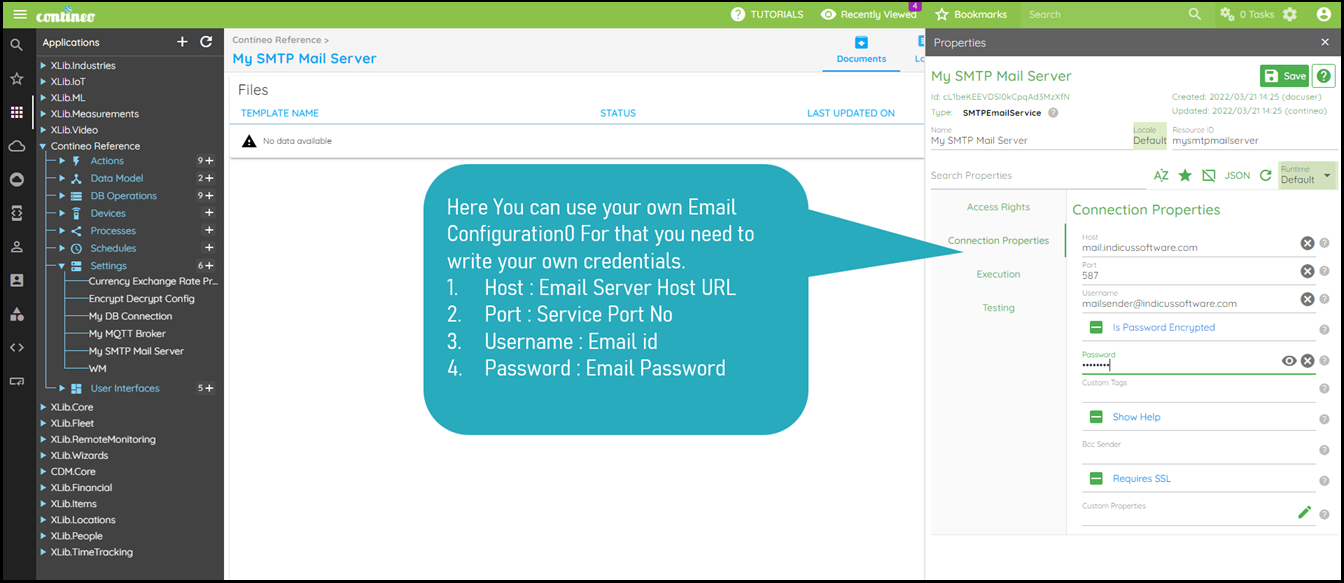This screenshot has height=583, width=1344.
Task: Open the 0 Tasks indicator
Action: (1246, 14)
